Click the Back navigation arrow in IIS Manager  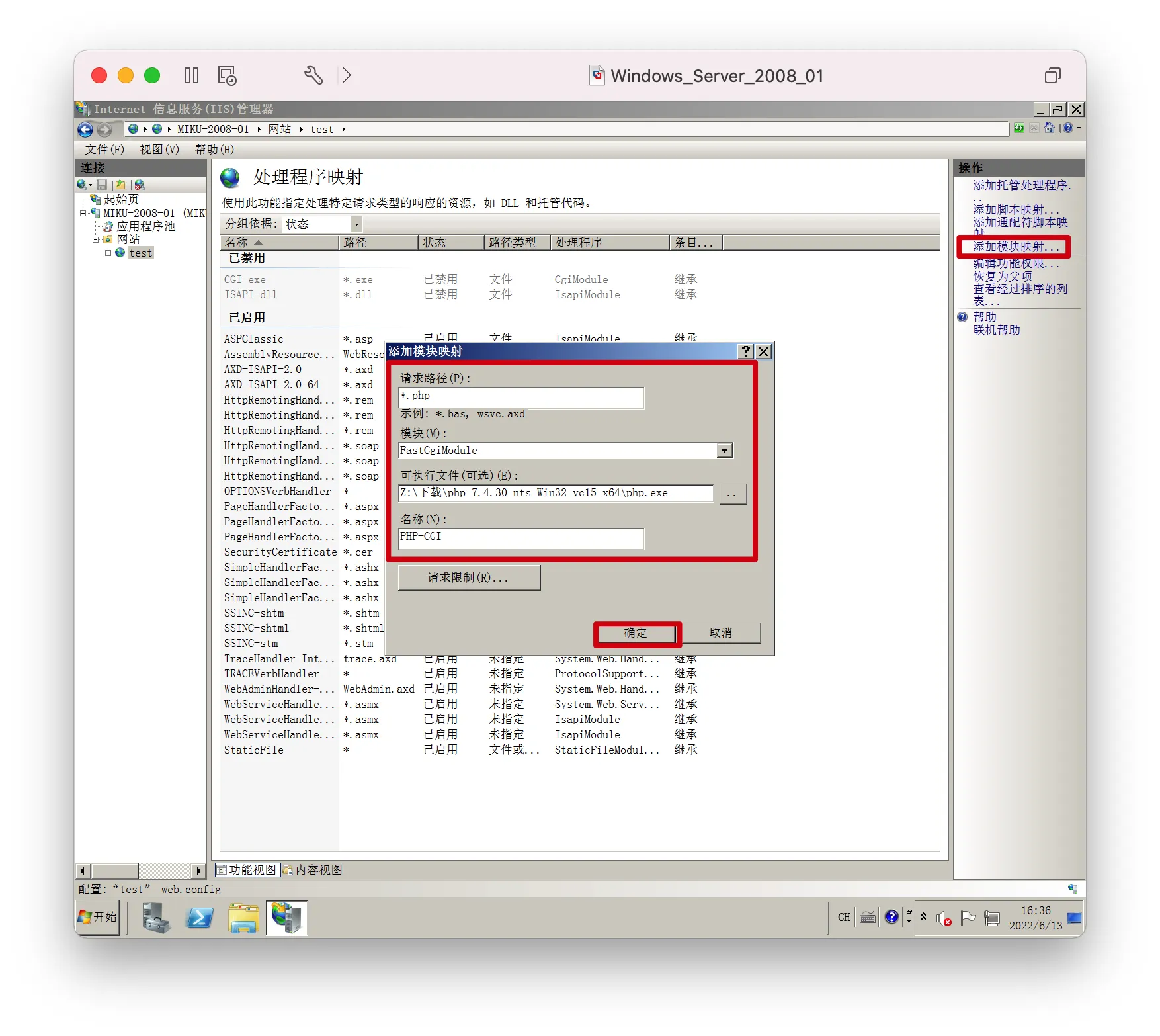[x=85, y=129]
